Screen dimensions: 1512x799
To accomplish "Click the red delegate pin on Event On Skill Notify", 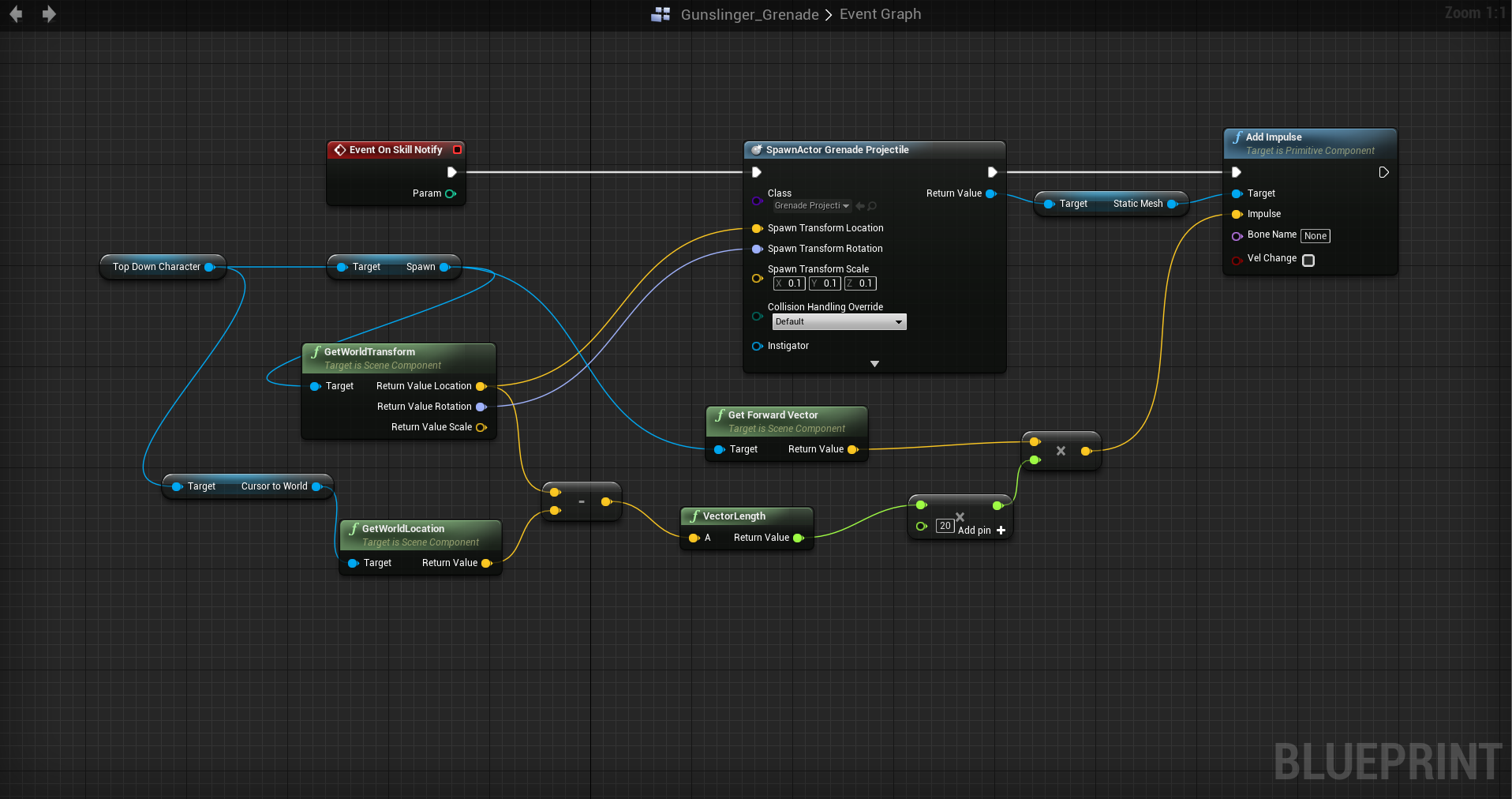I will point(457,150).
